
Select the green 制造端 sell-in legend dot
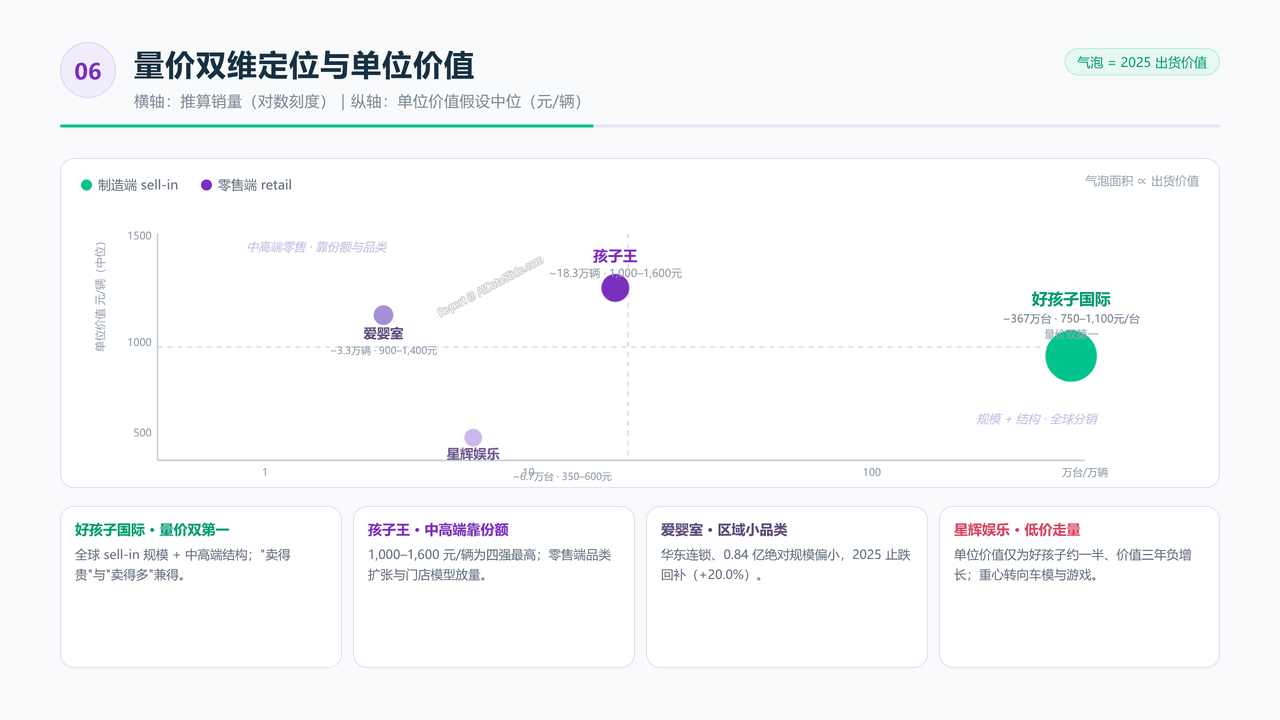coord(86,185)
